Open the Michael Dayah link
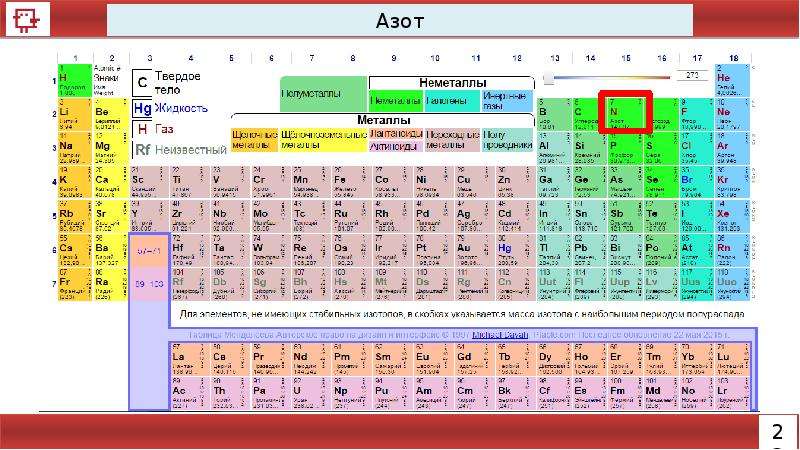 point(500,335)
